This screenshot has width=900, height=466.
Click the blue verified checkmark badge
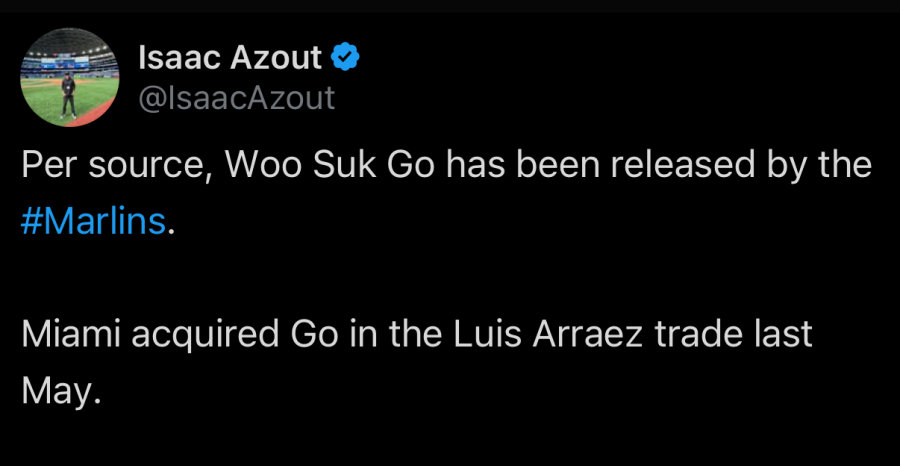(345, 59)
